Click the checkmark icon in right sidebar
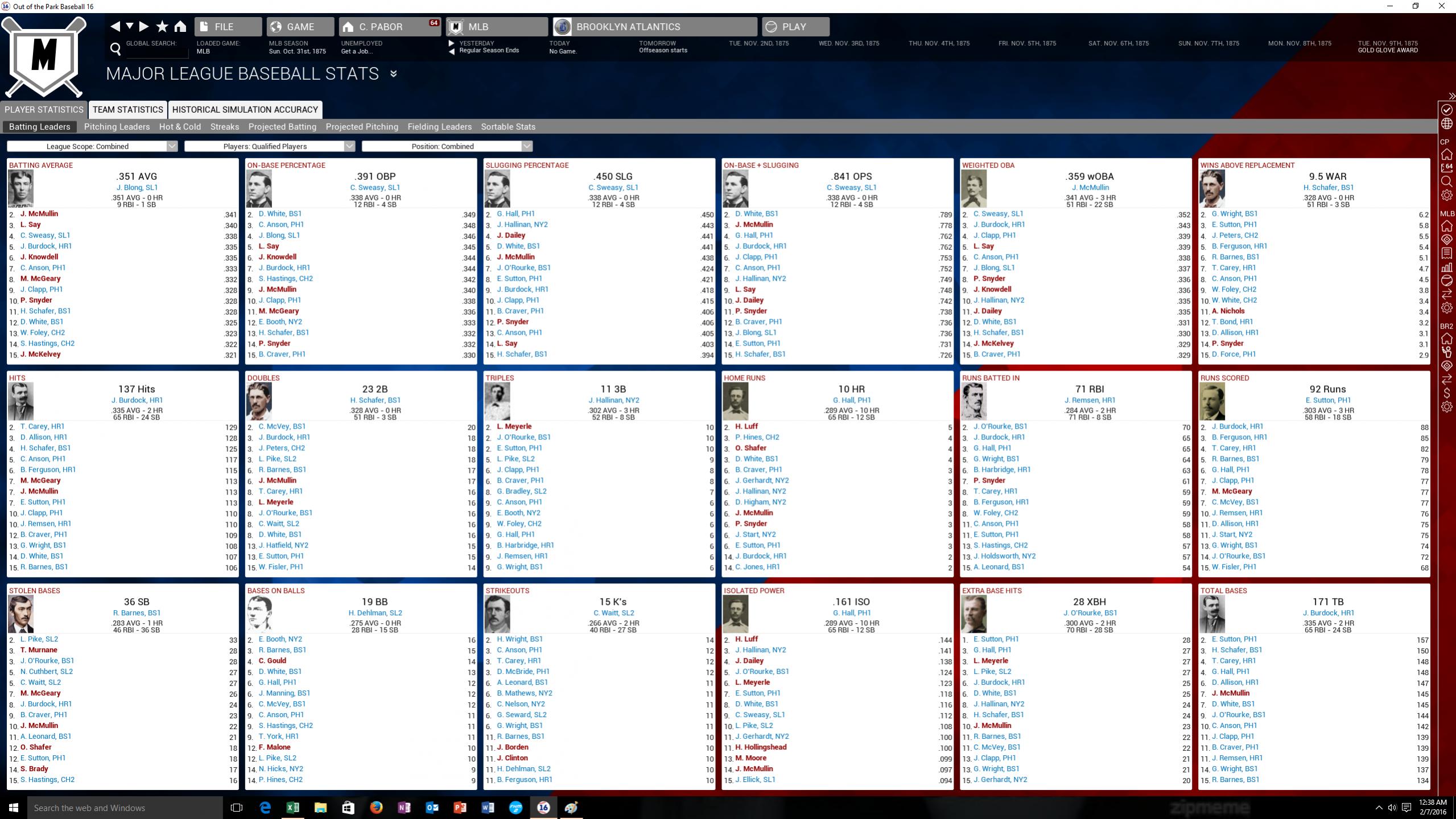The height and width of the screenshot is (819, 1456). tap(1447, 109)
